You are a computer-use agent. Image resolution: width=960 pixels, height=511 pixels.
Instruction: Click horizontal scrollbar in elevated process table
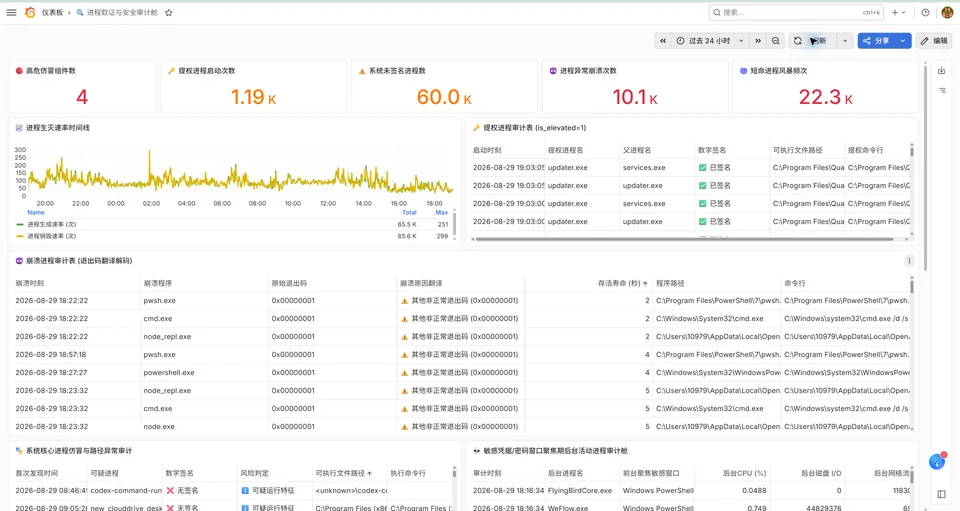point(684,239)
